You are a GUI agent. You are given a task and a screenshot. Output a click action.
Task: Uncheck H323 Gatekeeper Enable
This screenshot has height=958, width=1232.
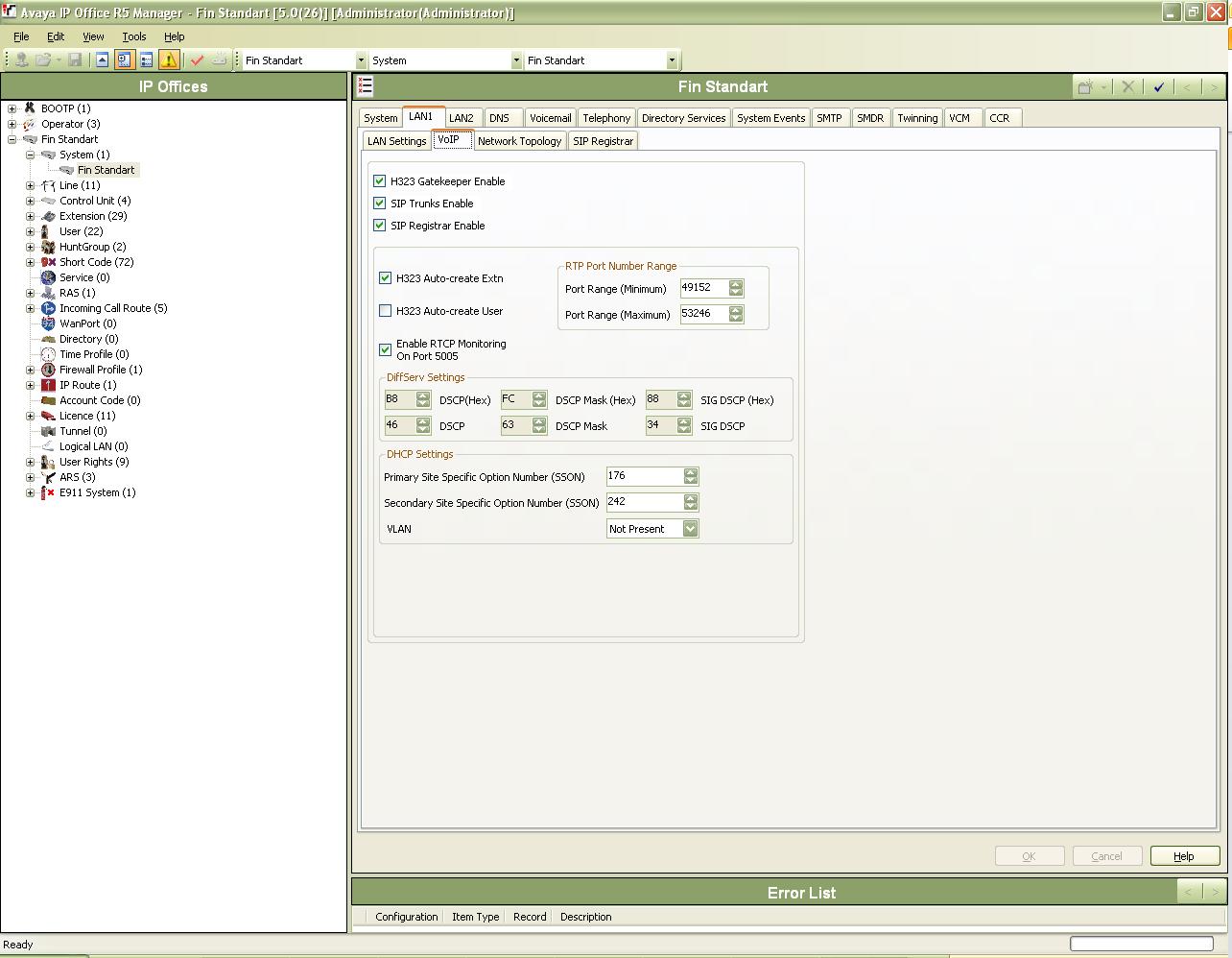[x=379, y=180]
